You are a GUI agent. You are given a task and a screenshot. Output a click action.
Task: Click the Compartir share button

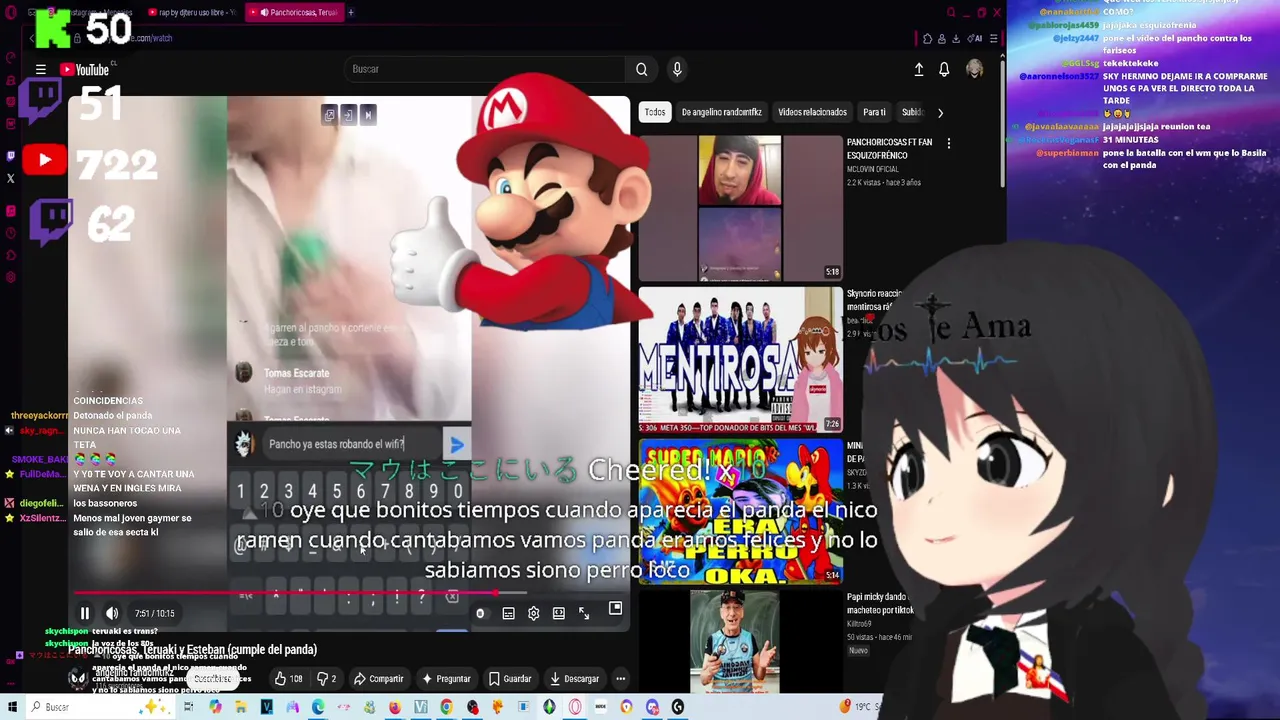(378, 679)
